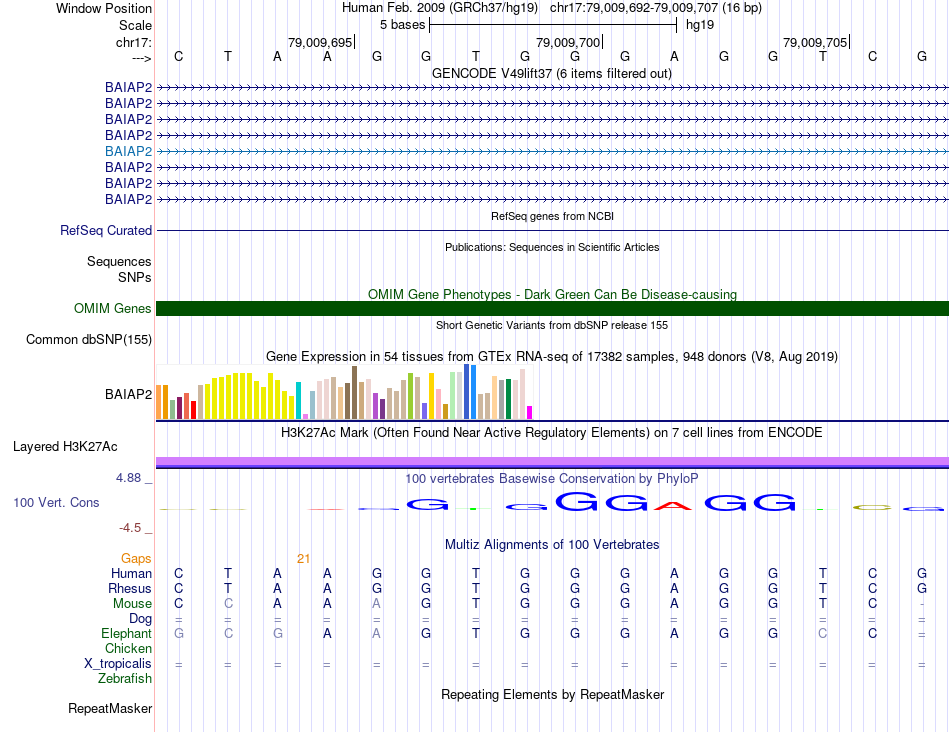This screenshot has width=950, height=732.
Task: Open the PhyloP Basewise Conservation title
Action: pyautogui.click(x=552, y=479)
